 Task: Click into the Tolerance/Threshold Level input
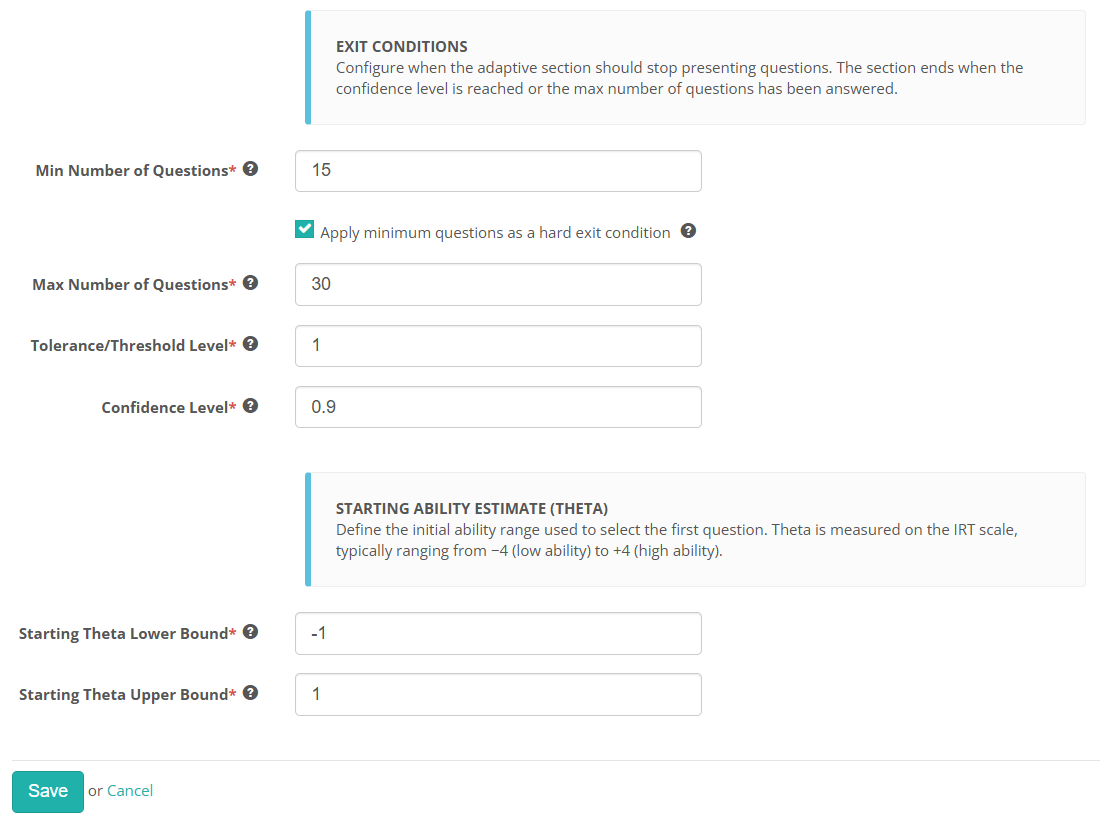click(498, 345)
